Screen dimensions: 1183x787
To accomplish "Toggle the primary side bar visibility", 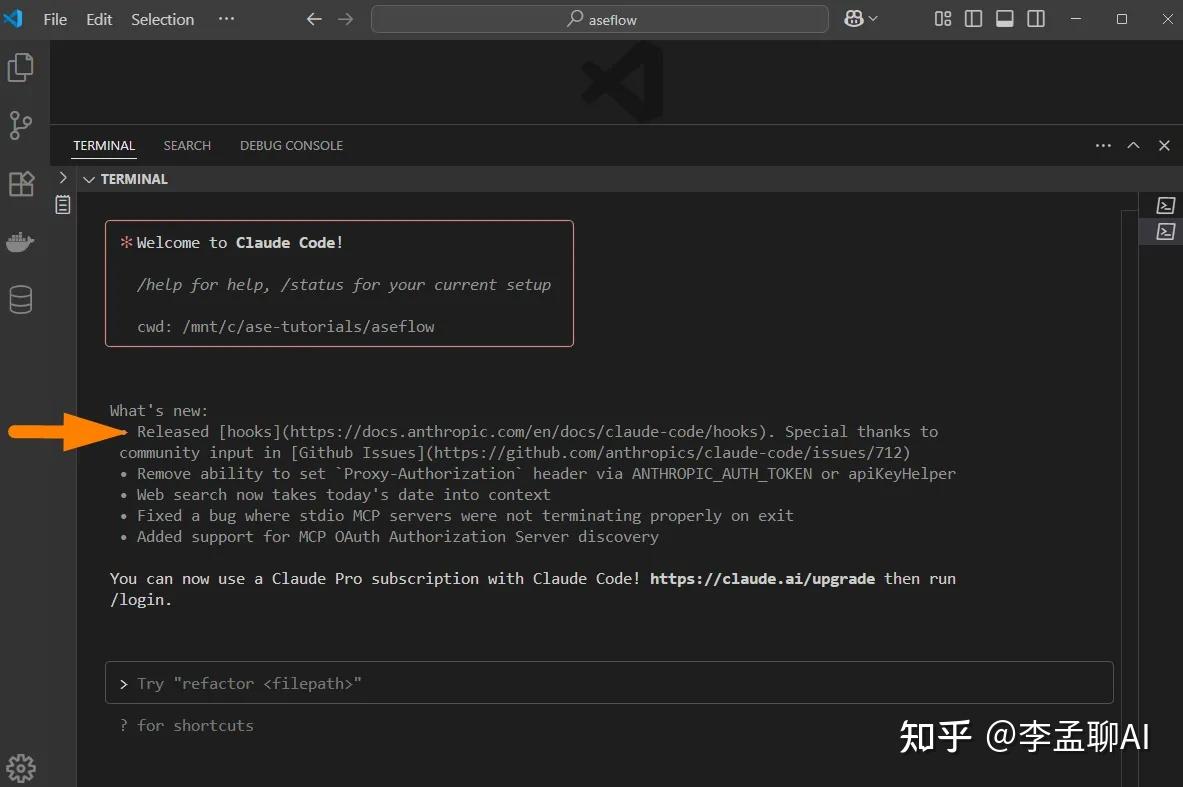I will [973, 18].
